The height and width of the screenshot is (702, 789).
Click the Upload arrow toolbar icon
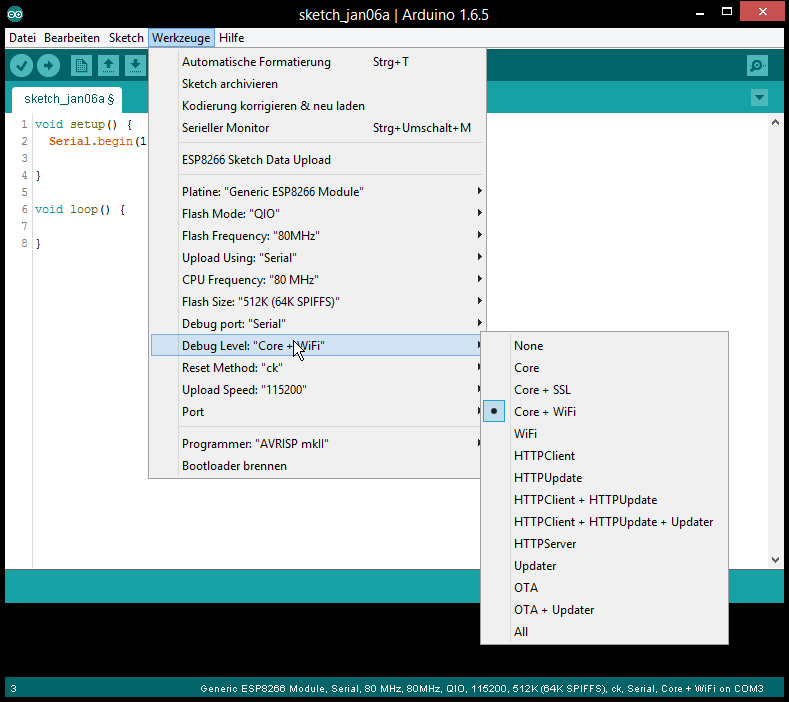48,65
